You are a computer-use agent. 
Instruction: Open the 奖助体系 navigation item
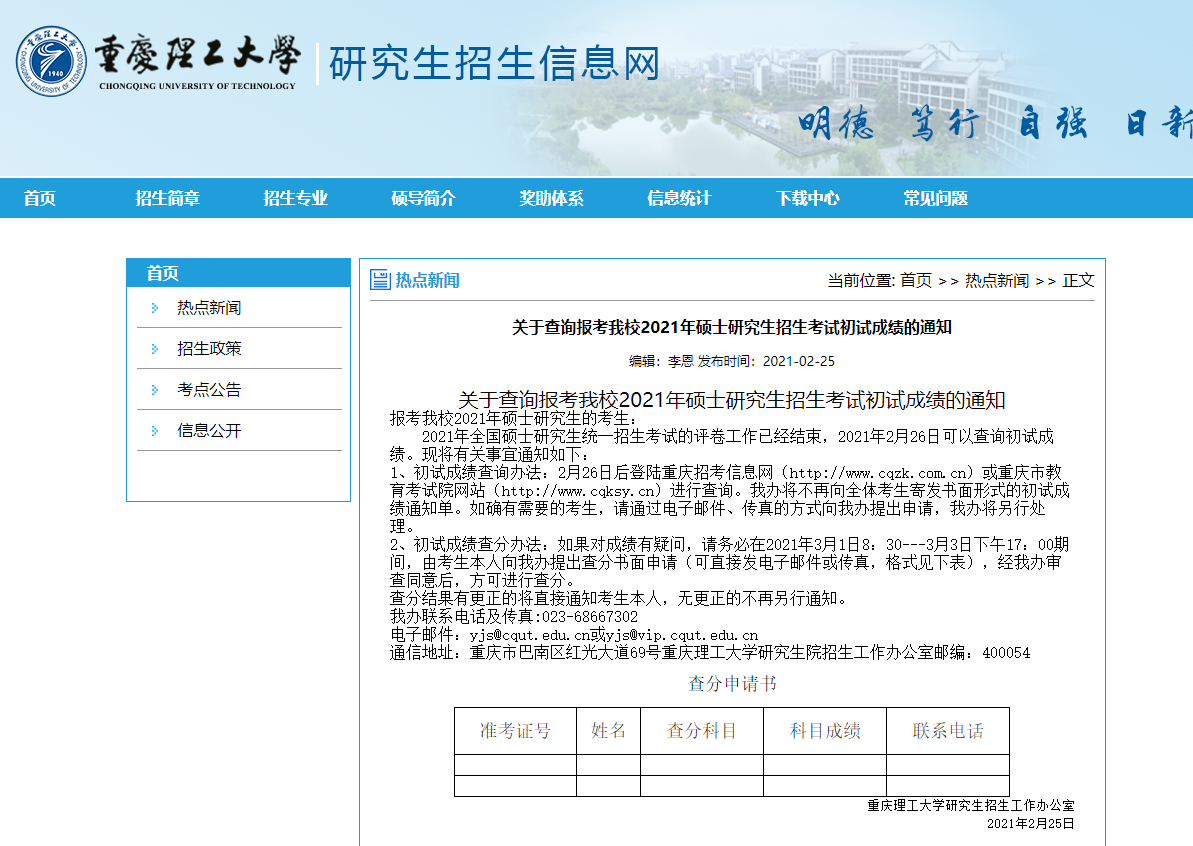[x=551, y=199]
